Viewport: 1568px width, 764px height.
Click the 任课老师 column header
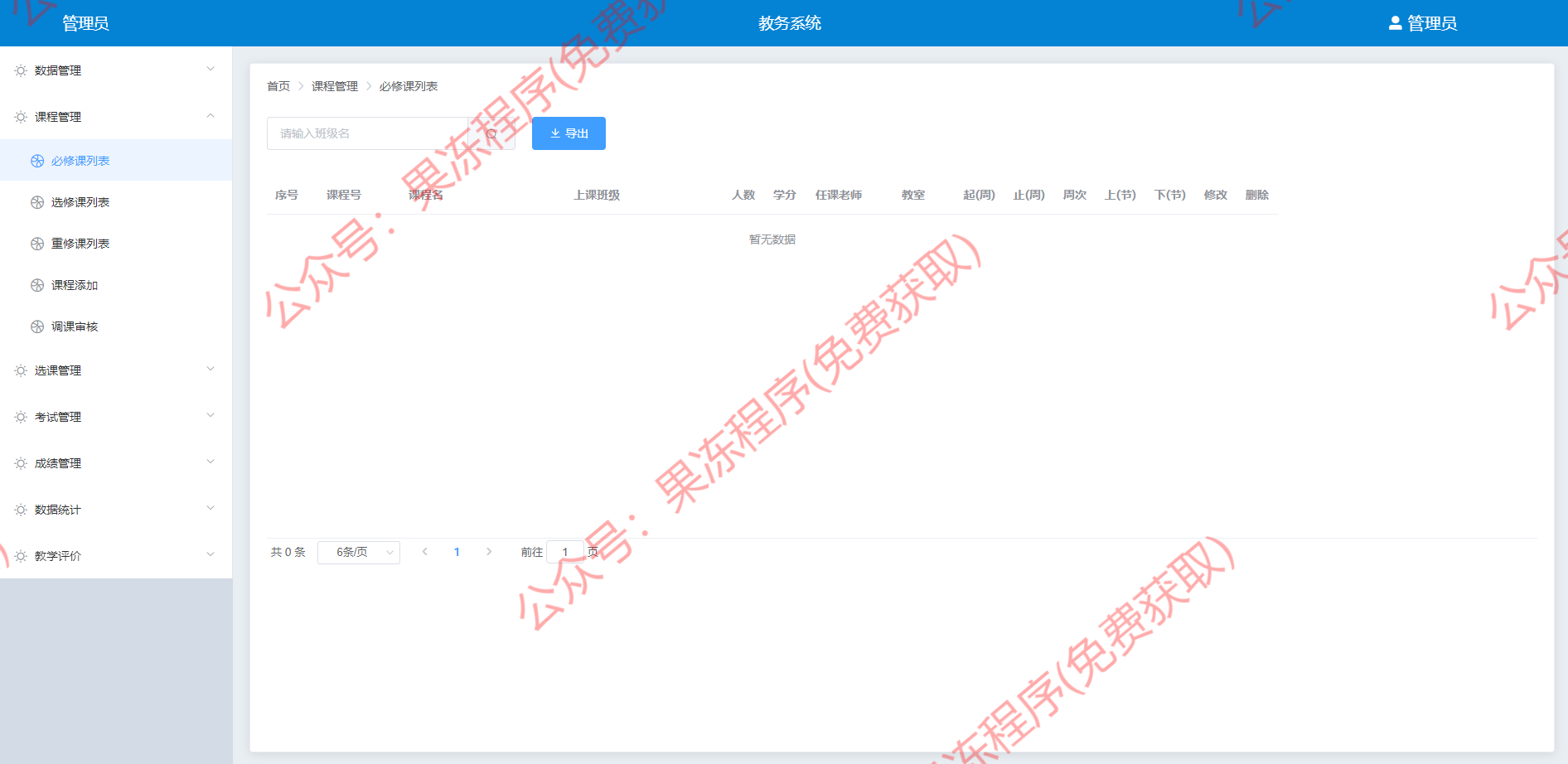839,195
